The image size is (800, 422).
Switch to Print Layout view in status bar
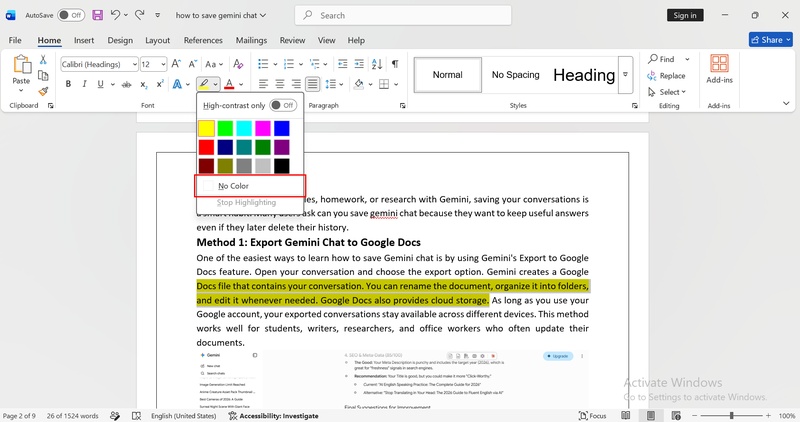tap(651, 416)
